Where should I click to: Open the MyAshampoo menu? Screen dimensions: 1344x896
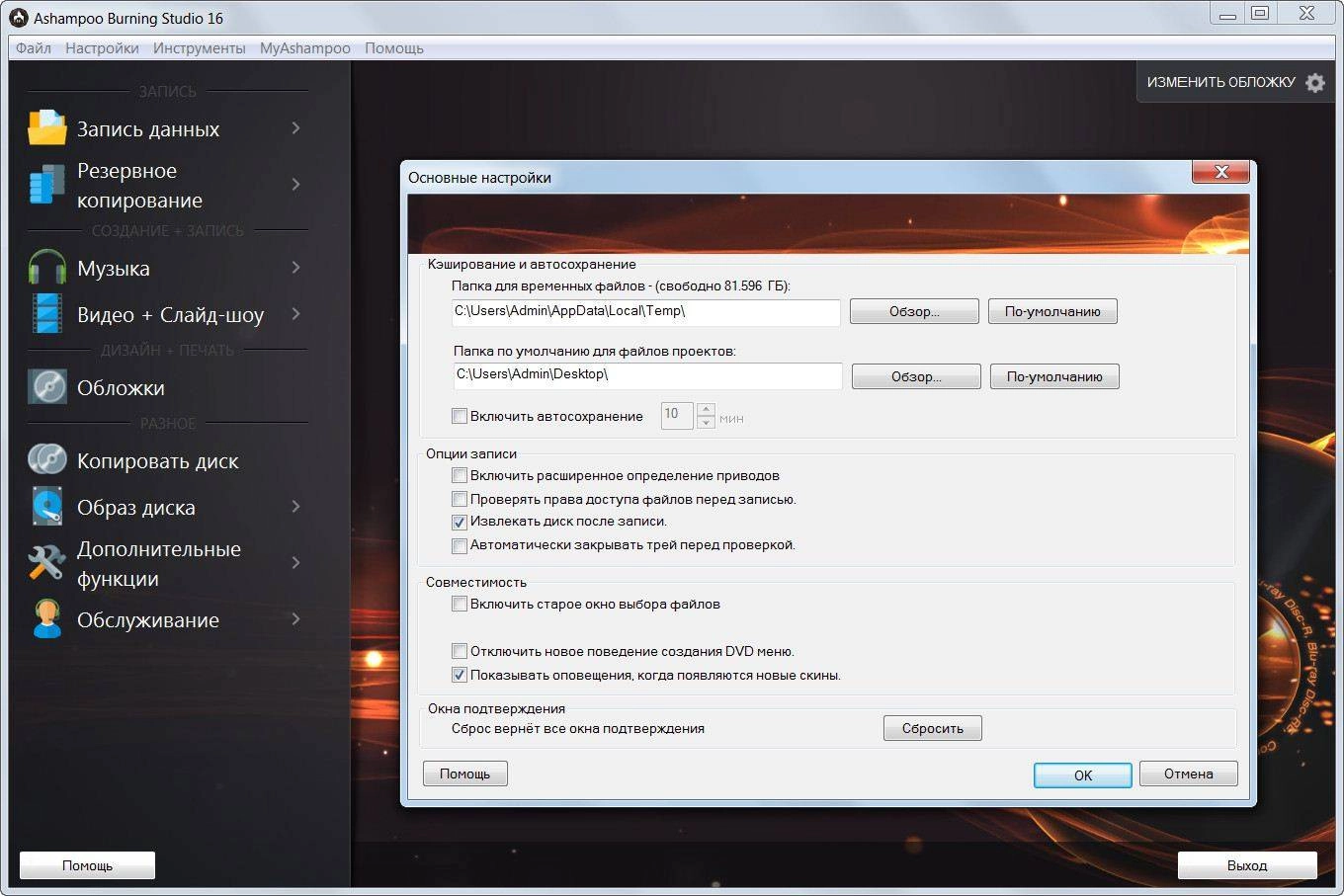pyautogui.click(x=304, y=47)
